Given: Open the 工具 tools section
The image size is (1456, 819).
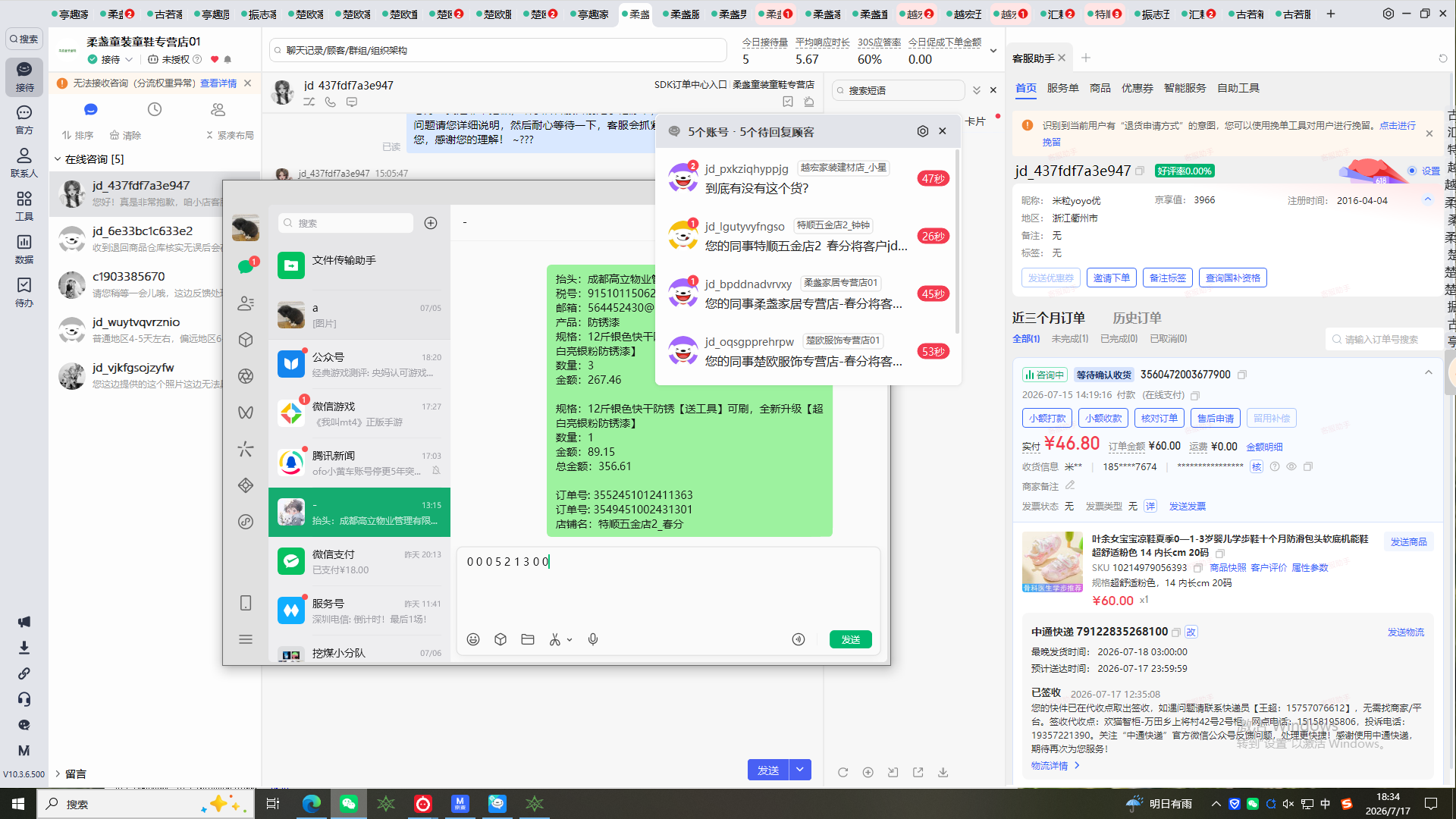Looking at the screenshot, I should pyautogui.click(x=24, y=206).
